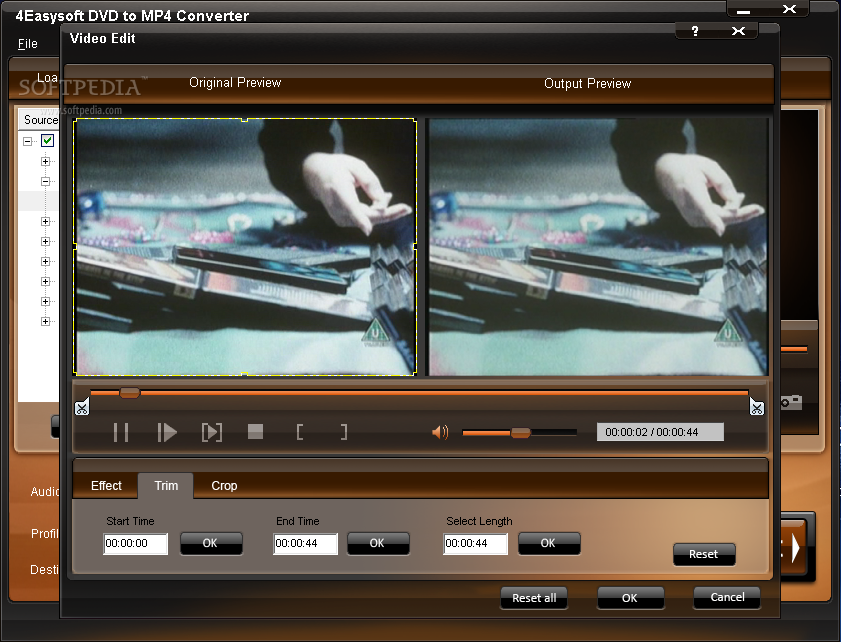Set trim end with right bracket icon
The height and width of the screenshot is (642, 841).
tap(344, 432)
